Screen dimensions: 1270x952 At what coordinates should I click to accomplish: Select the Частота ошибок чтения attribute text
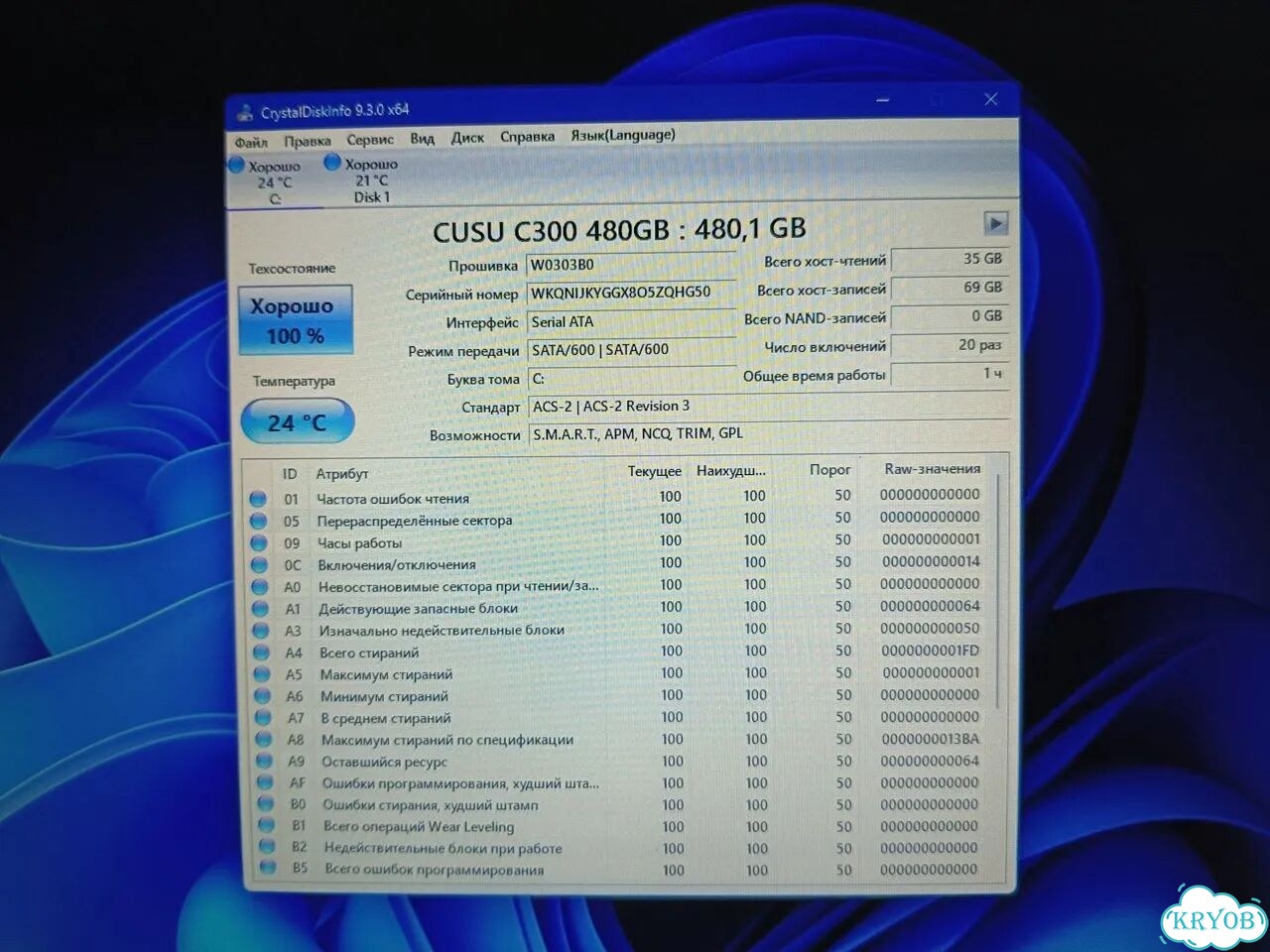(393, 499)
